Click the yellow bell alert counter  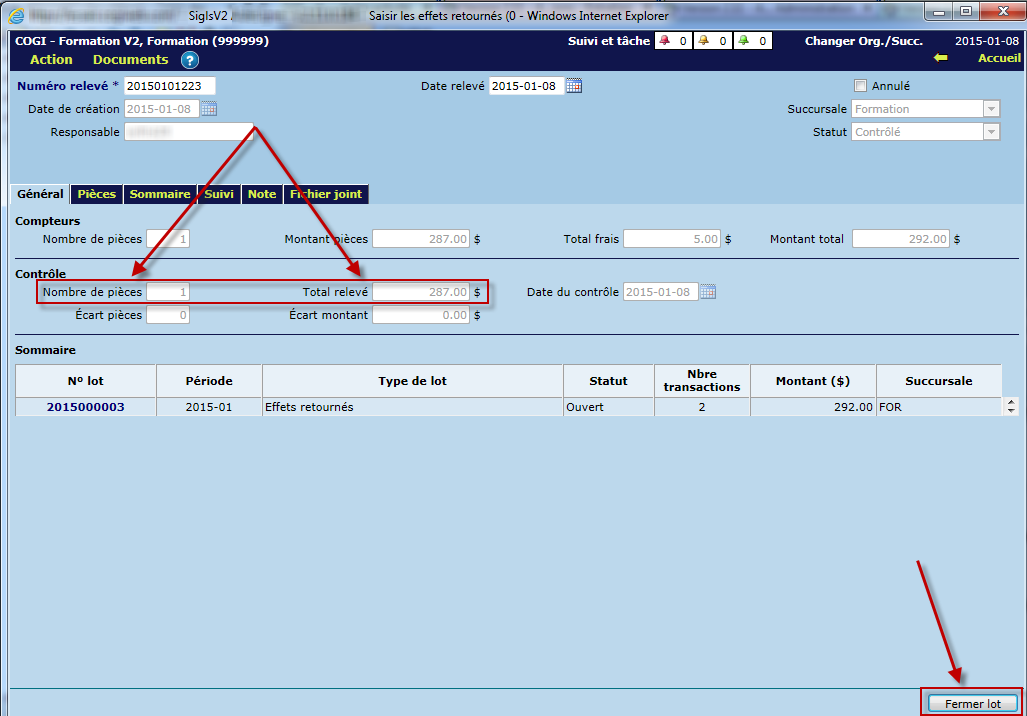point(704,41)
